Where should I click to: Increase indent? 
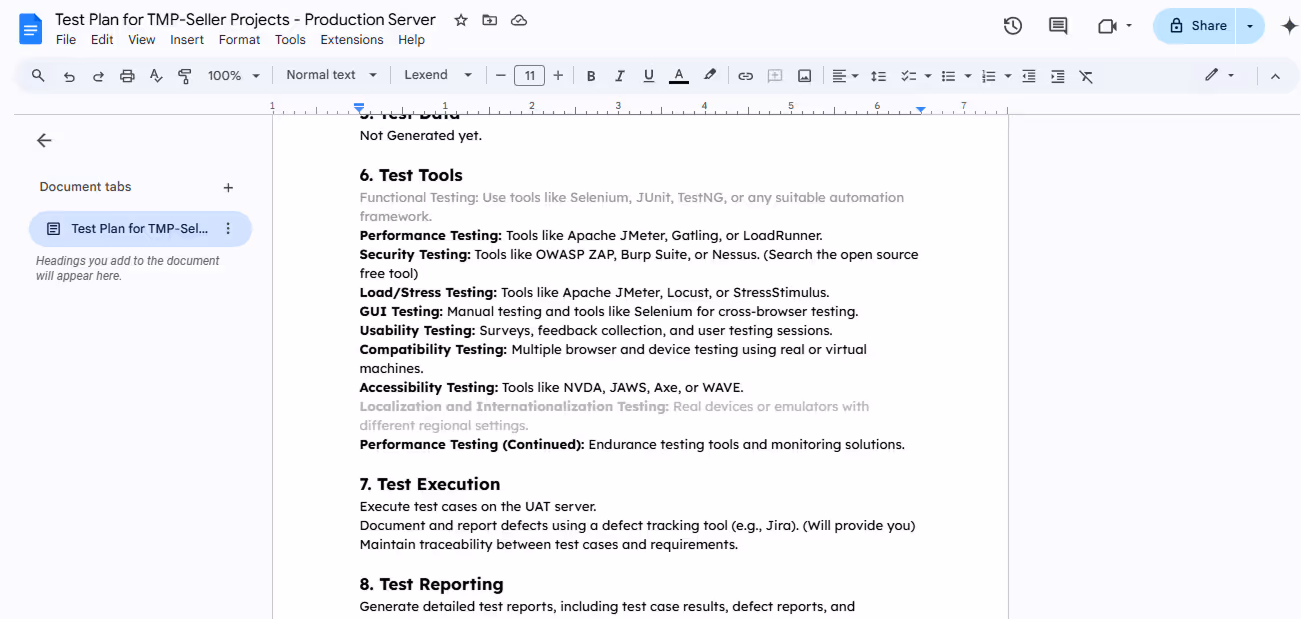click(1057, 75)
